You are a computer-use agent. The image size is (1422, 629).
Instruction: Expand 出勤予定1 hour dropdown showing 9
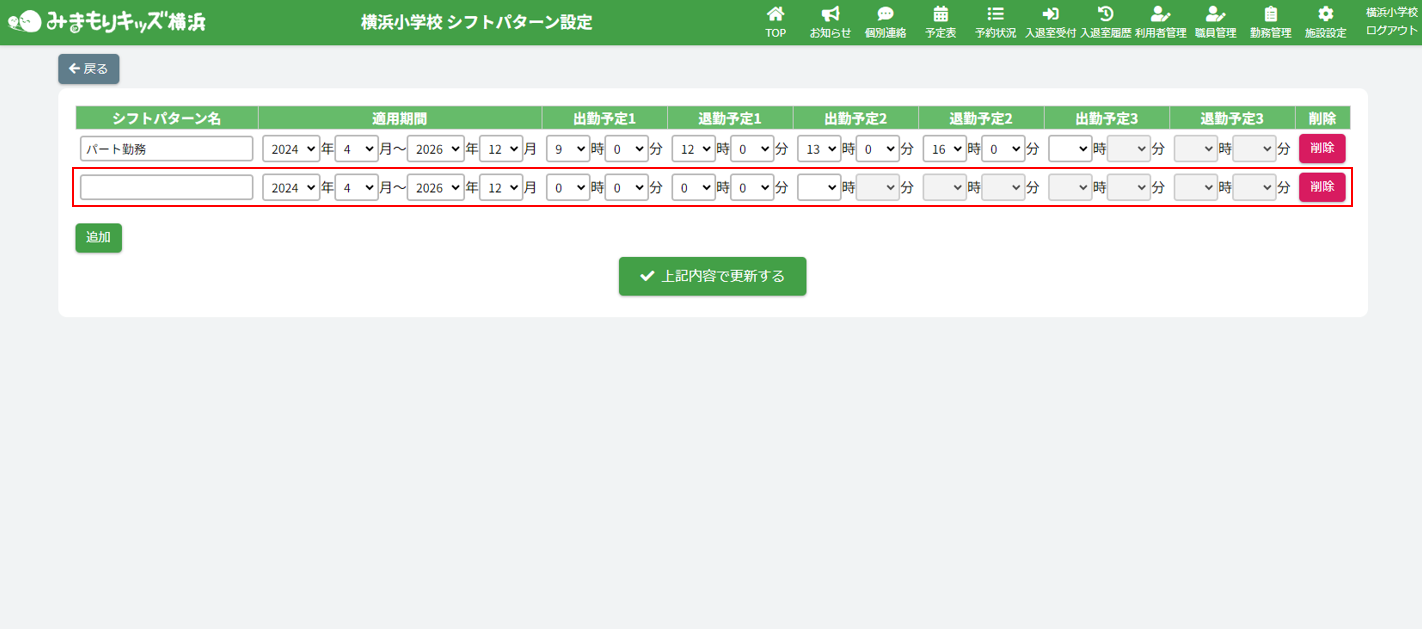pos(567,149)
